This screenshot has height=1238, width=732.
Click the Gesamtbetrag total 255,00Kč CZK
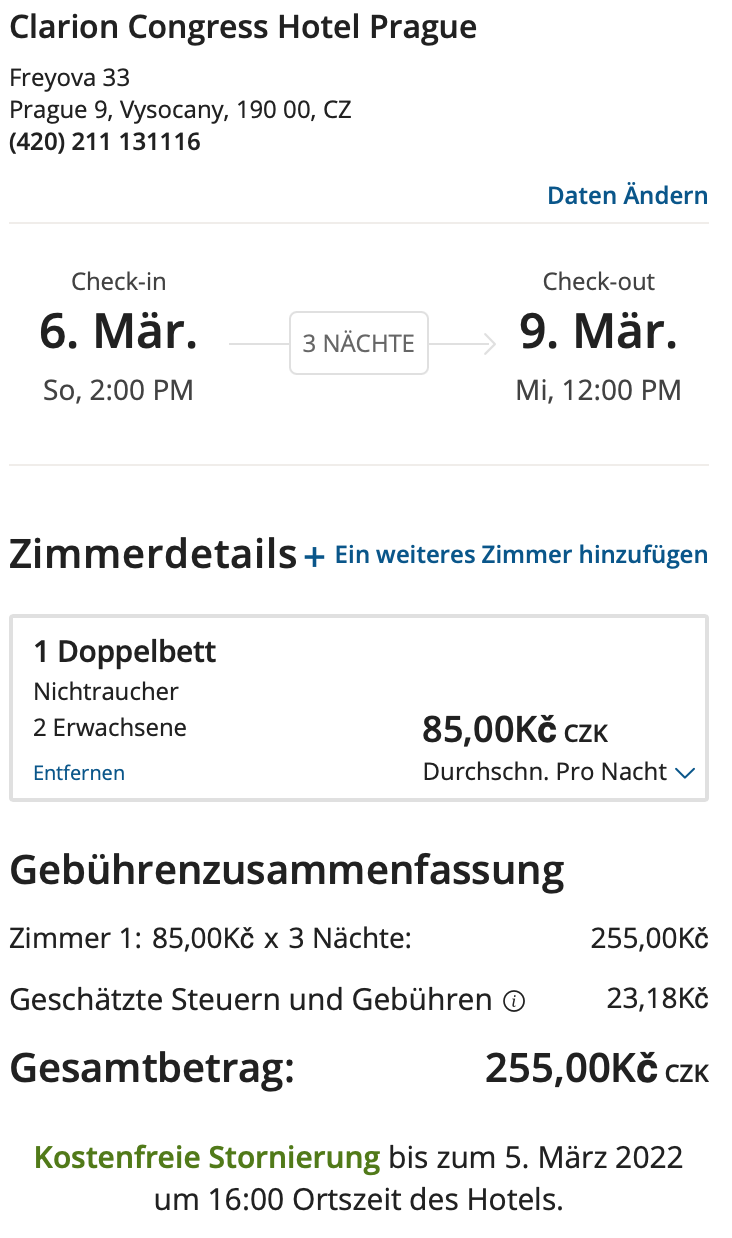point(596,1069)
